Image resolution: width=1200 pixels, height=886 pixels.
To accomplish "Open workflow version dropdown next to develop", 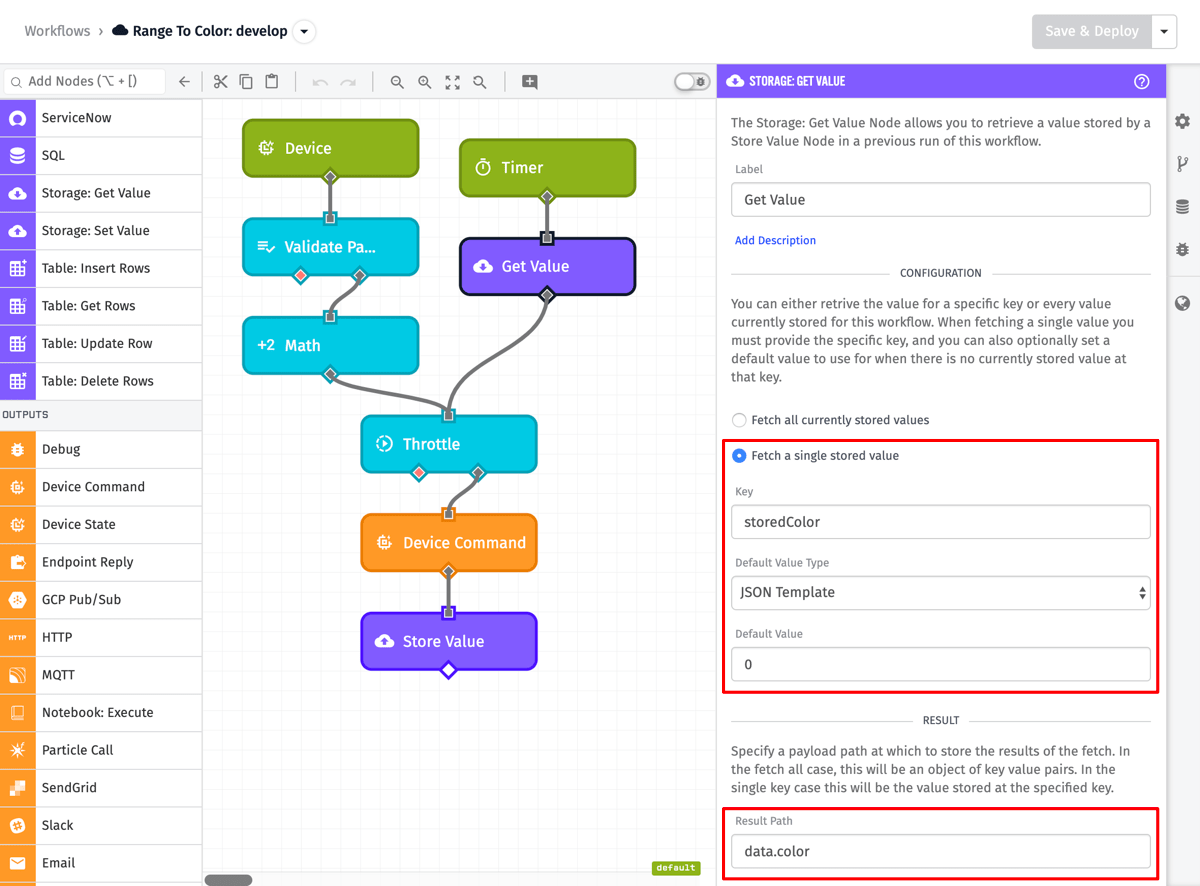I will 304,31.
